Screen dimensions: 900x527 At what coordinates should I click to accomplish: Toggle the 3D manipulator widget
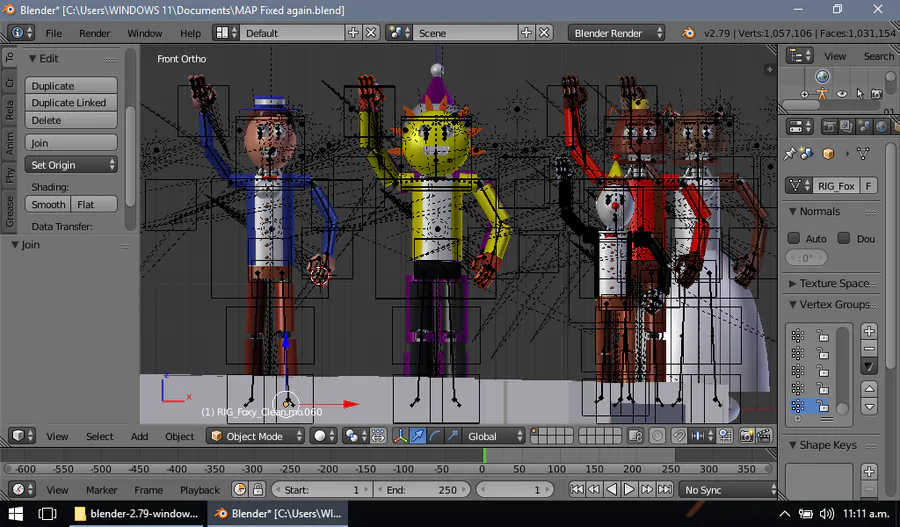(x=400, y=436)
